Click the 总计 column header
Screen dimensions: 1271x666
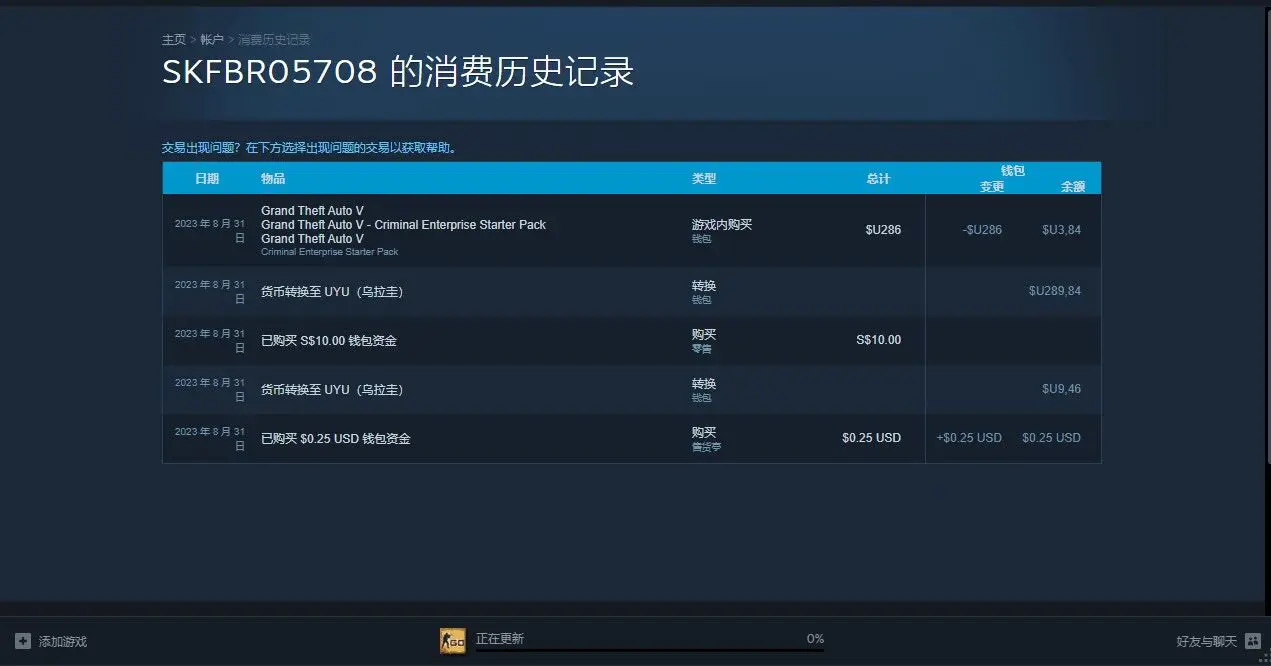pyautogui.click(x=878, y=179)
